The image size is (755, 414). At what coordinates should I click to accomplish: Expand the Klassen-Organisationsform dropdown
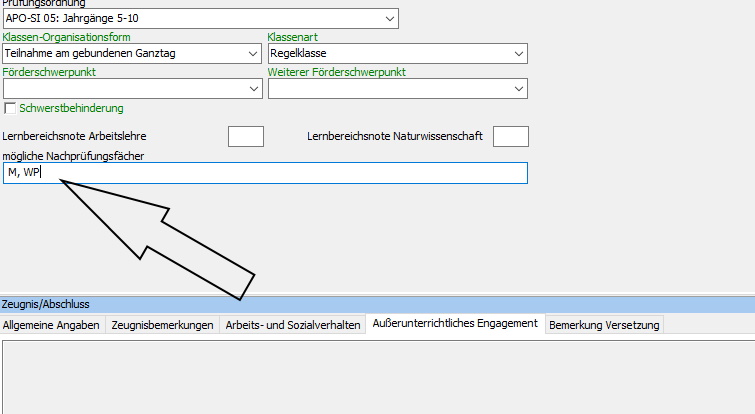[x=132, y=53]
